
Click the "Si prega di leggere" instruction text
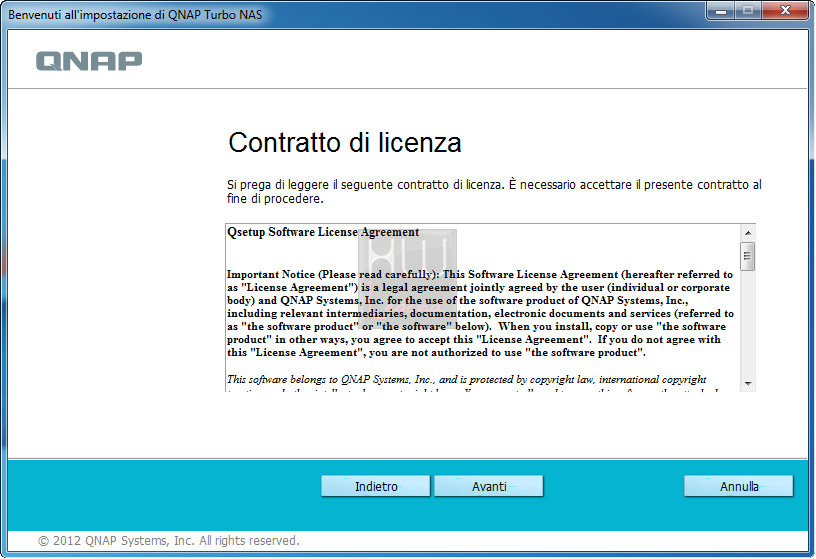tap(494, 191)
